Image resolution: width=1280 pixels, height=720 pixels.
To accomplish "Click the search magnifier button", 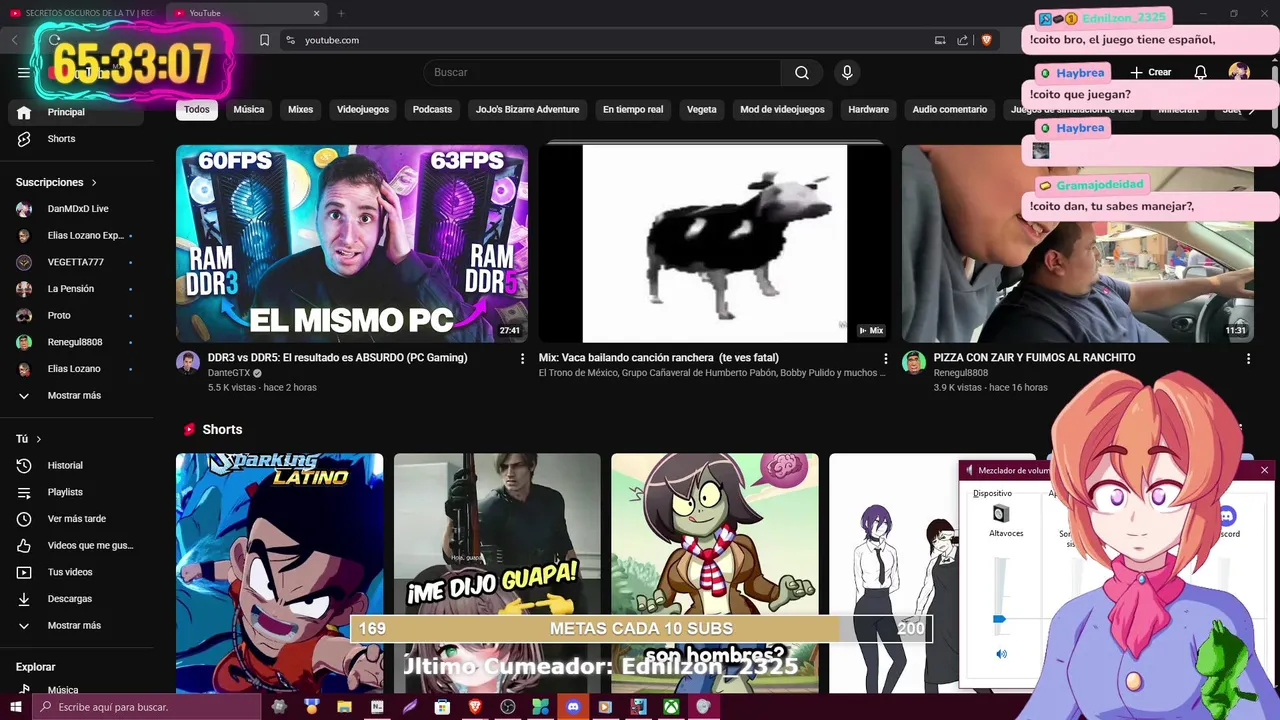I will point(802,72).
